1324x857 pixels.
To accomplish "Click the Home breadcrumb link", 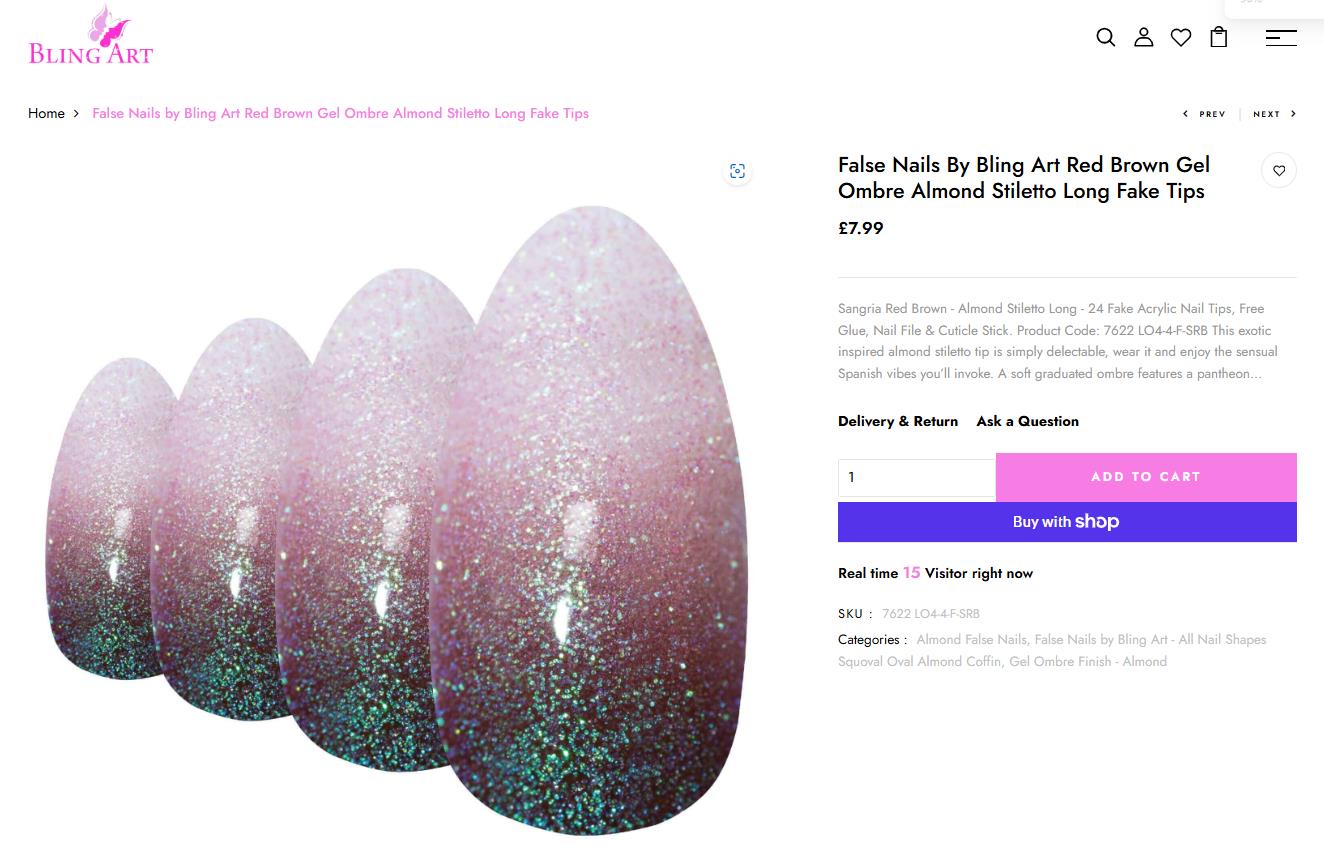I will tap(46, 113).
